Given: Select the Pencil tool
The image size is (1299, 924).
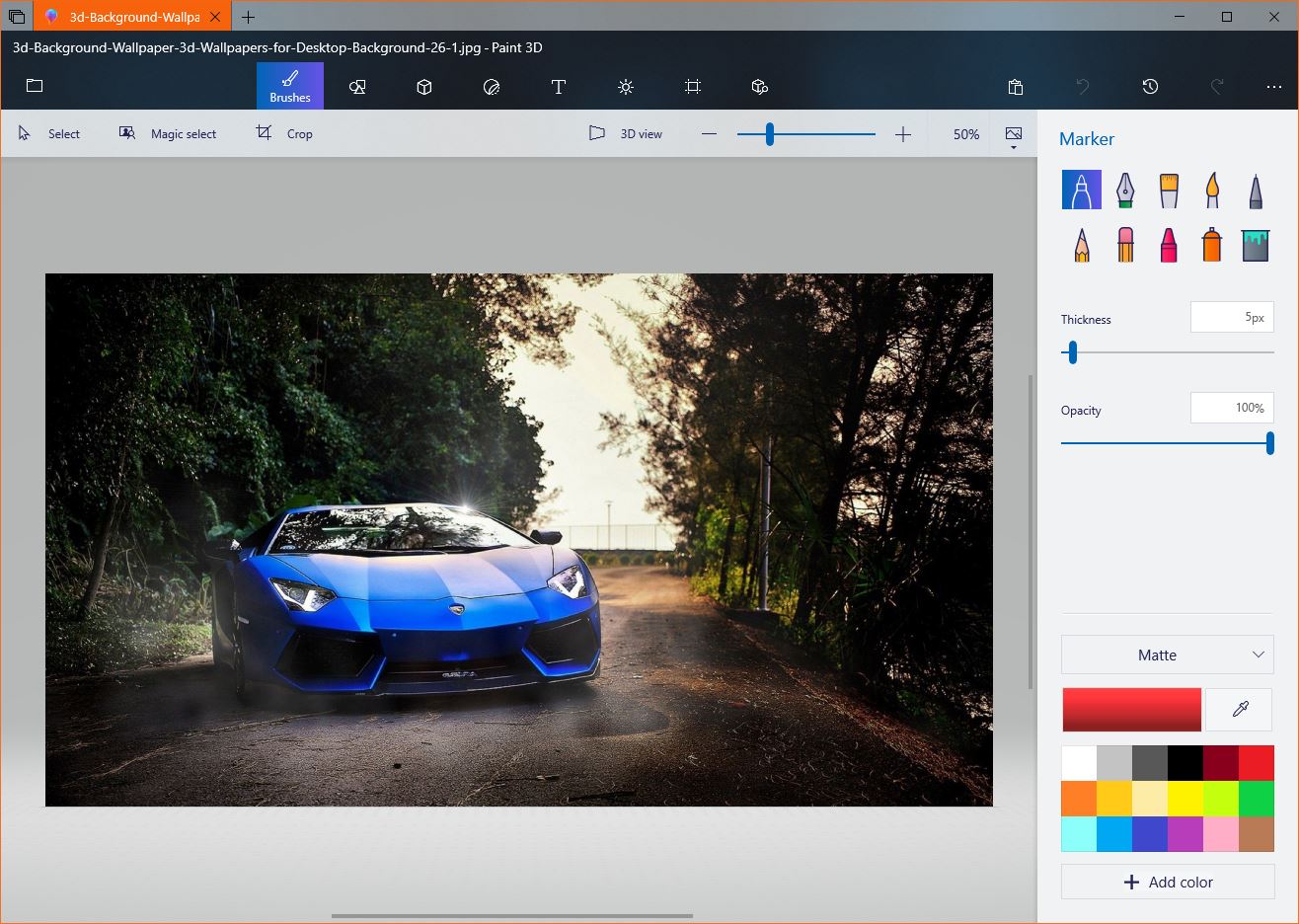Looking at the screenshot, I should pos(1082,245).
